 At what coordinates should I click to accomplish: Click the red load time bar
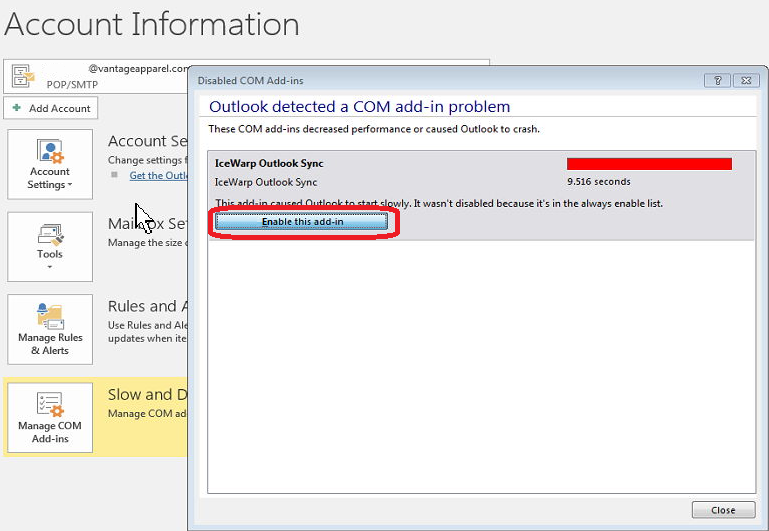649,164
